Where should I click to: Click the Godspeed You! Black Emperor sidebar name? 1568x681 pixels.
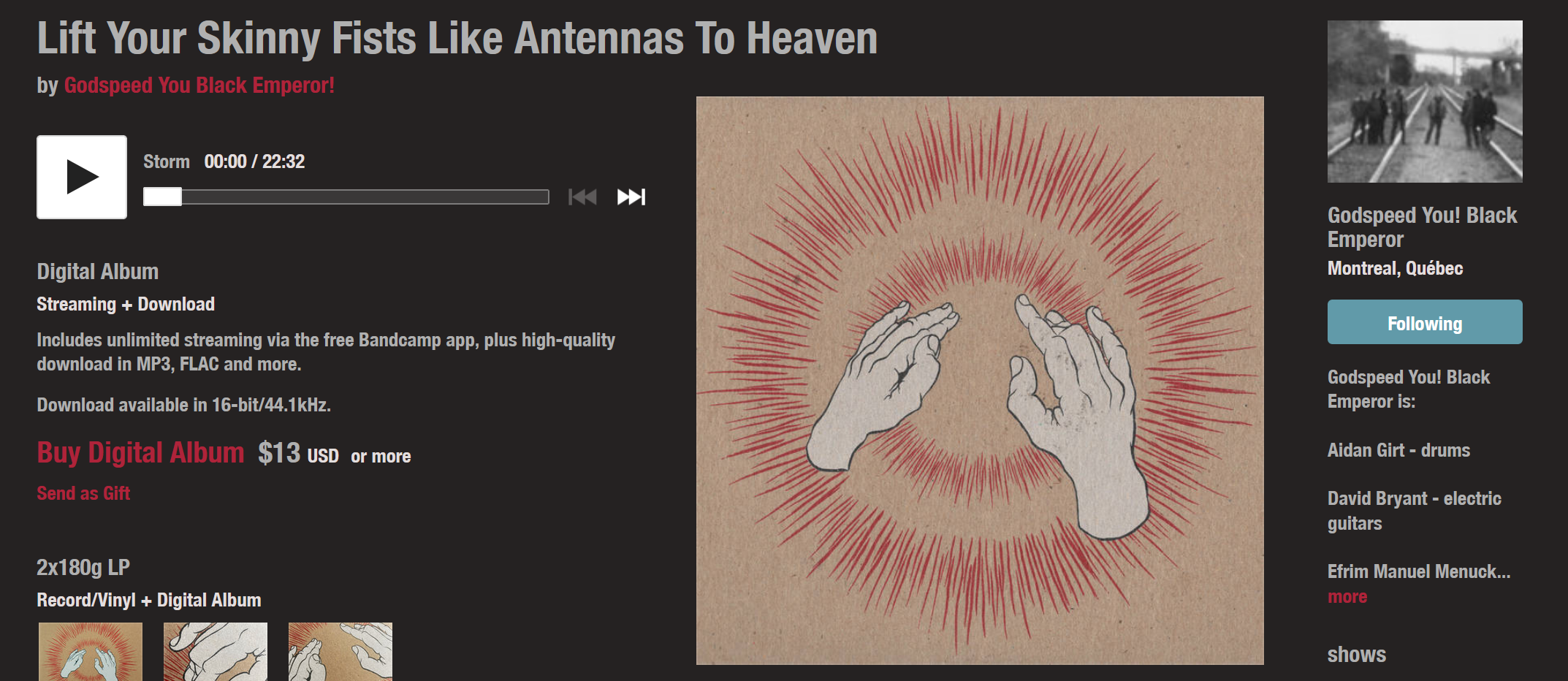[x=1422, y=227]
